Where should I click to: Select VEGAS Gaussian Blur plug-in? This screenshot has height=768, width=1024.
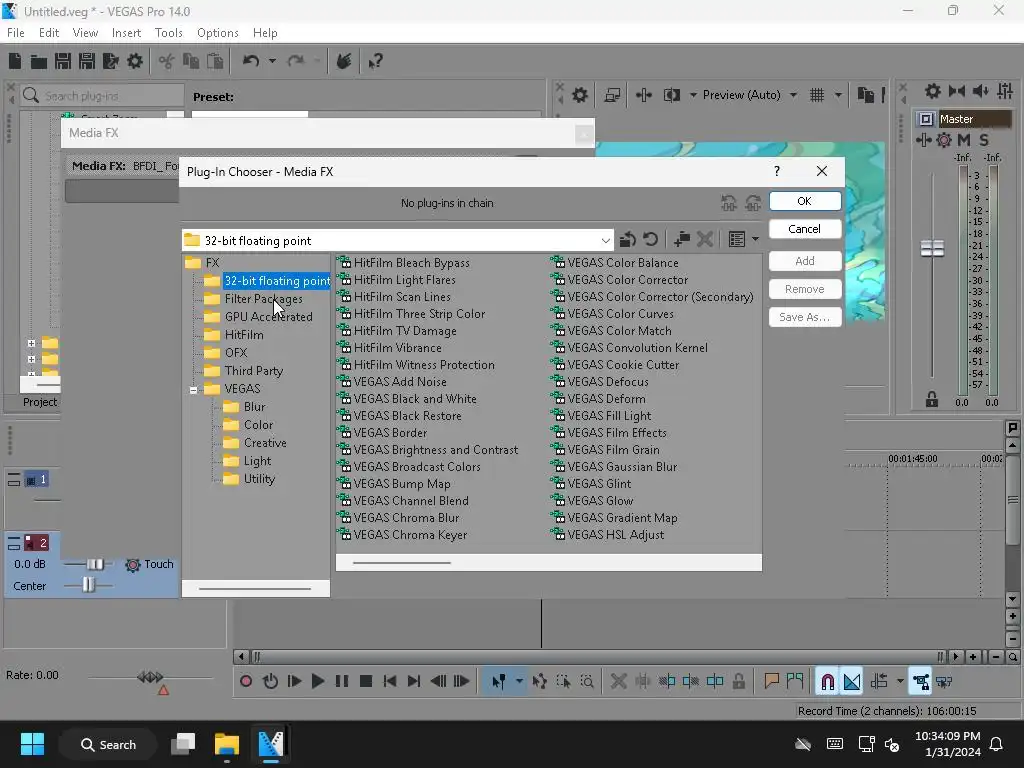coord(622,467)
